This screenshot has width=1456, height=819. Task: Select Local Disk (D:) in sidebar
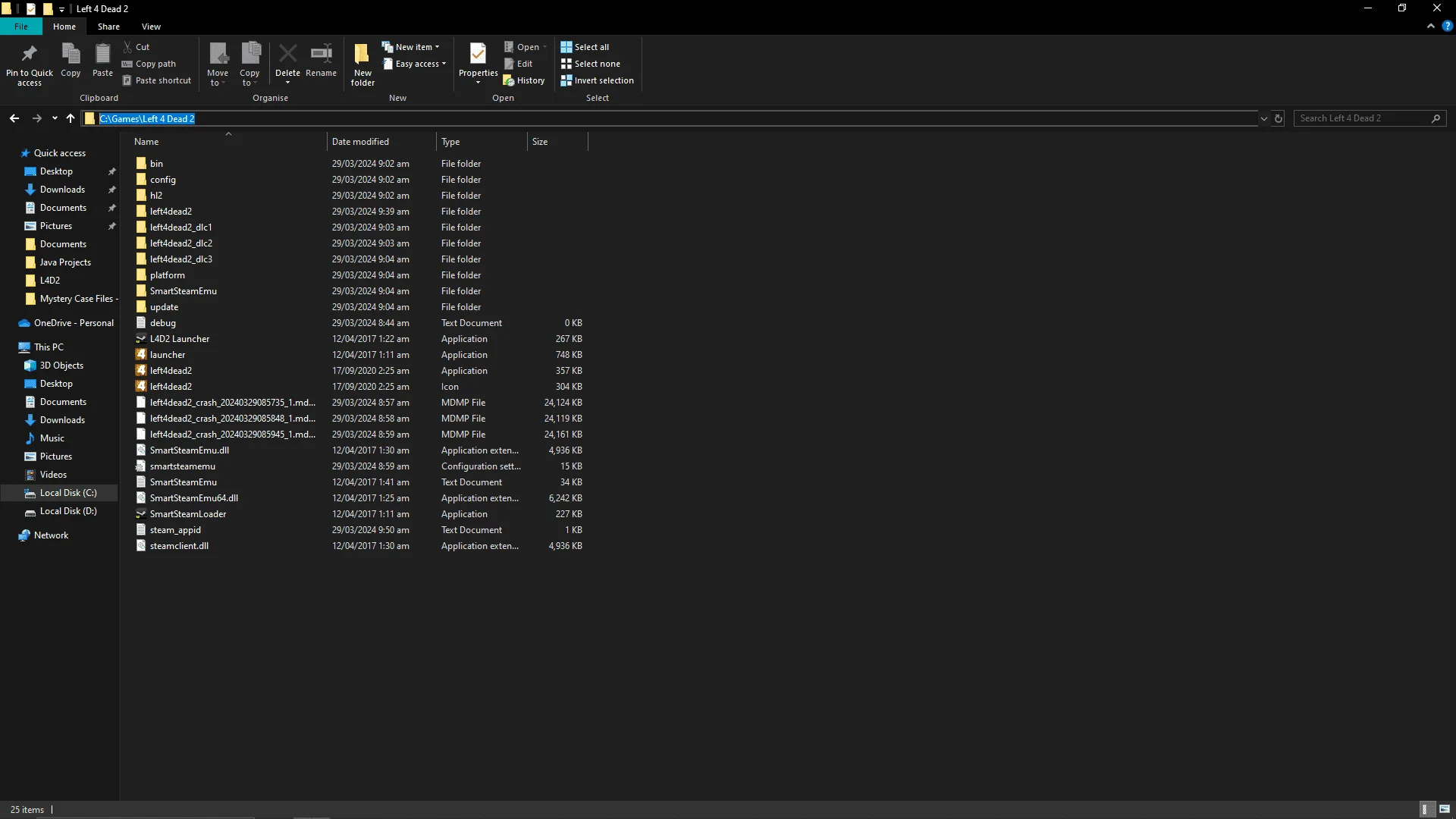[68, 511]
